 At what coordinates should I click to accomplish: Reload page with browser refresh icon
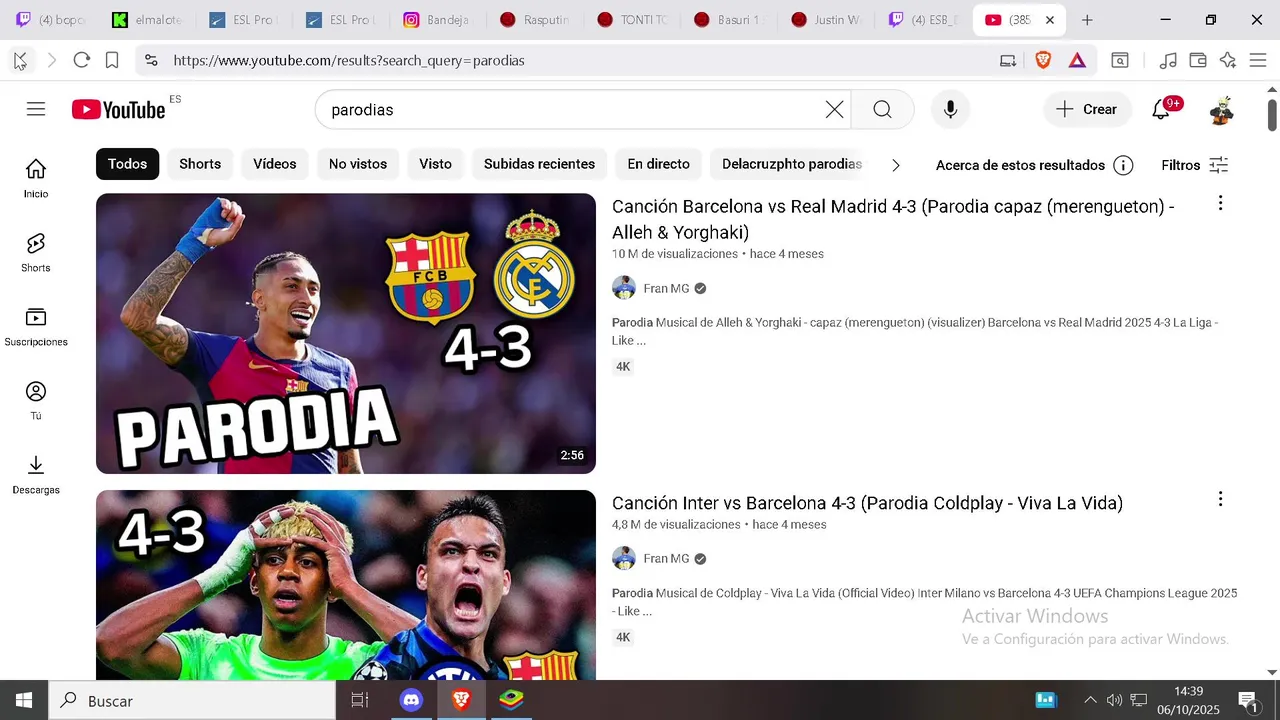pos(82,60)
